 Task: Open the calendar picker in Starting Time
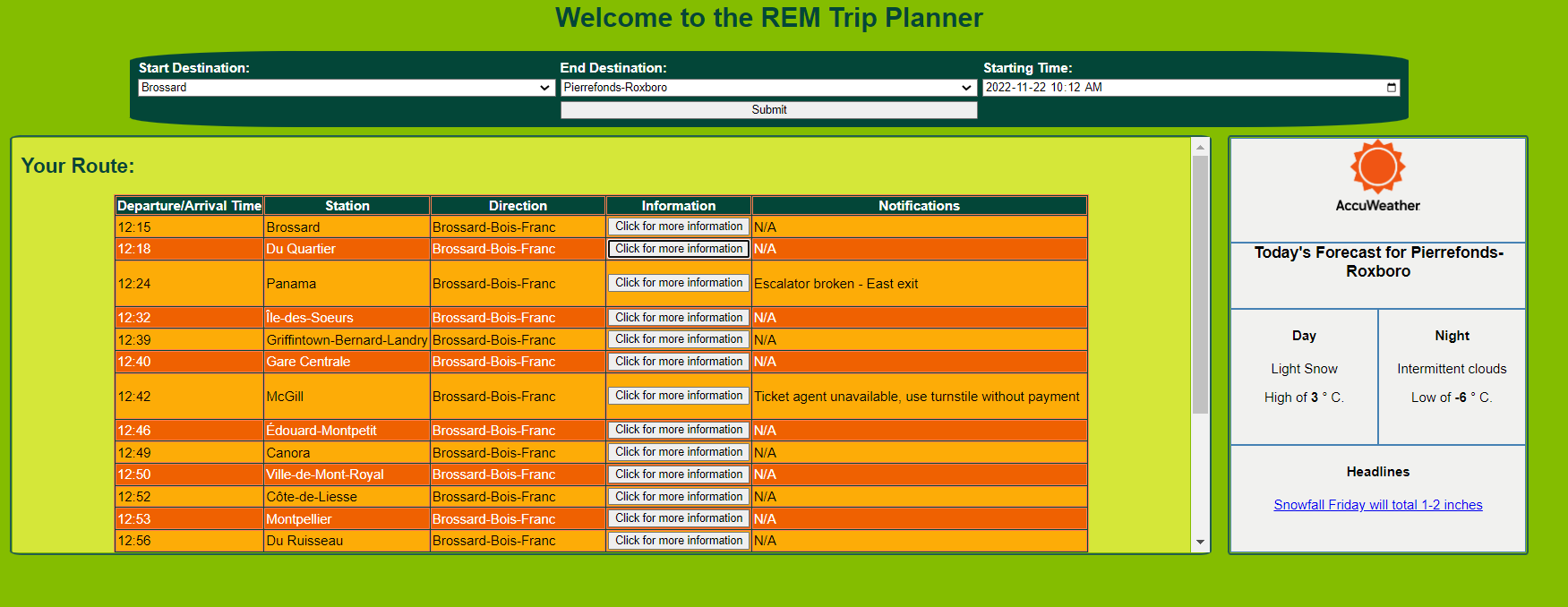[1391, 88]
